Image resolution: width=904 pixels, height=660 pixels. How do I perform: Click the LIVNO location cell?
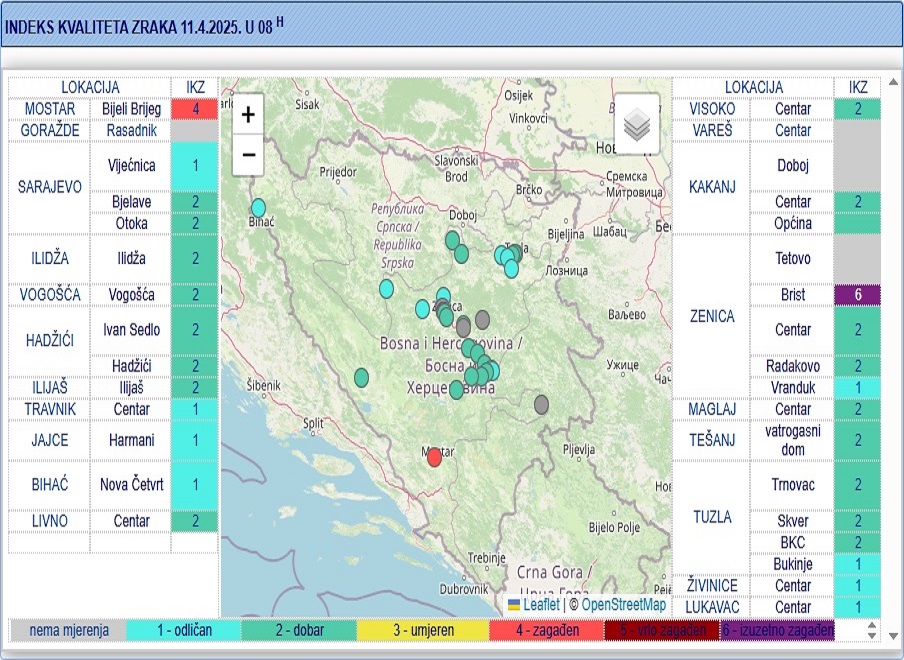coord(50,521)
